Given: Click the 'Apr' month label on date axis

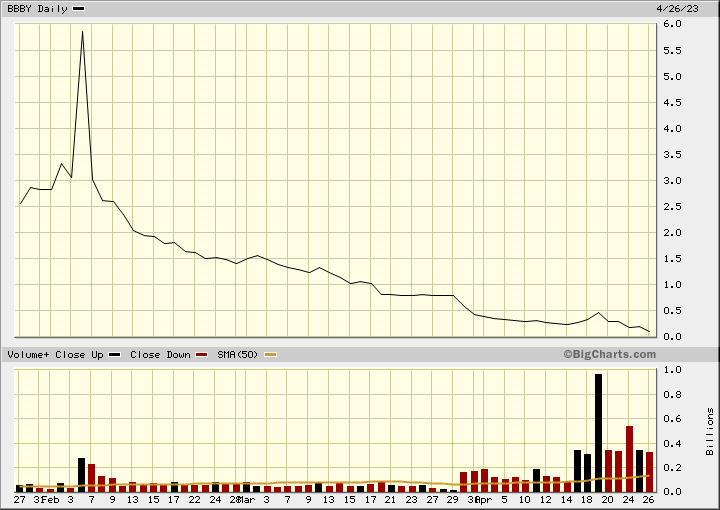Looking at the screenshot, I should coord(484,500).
